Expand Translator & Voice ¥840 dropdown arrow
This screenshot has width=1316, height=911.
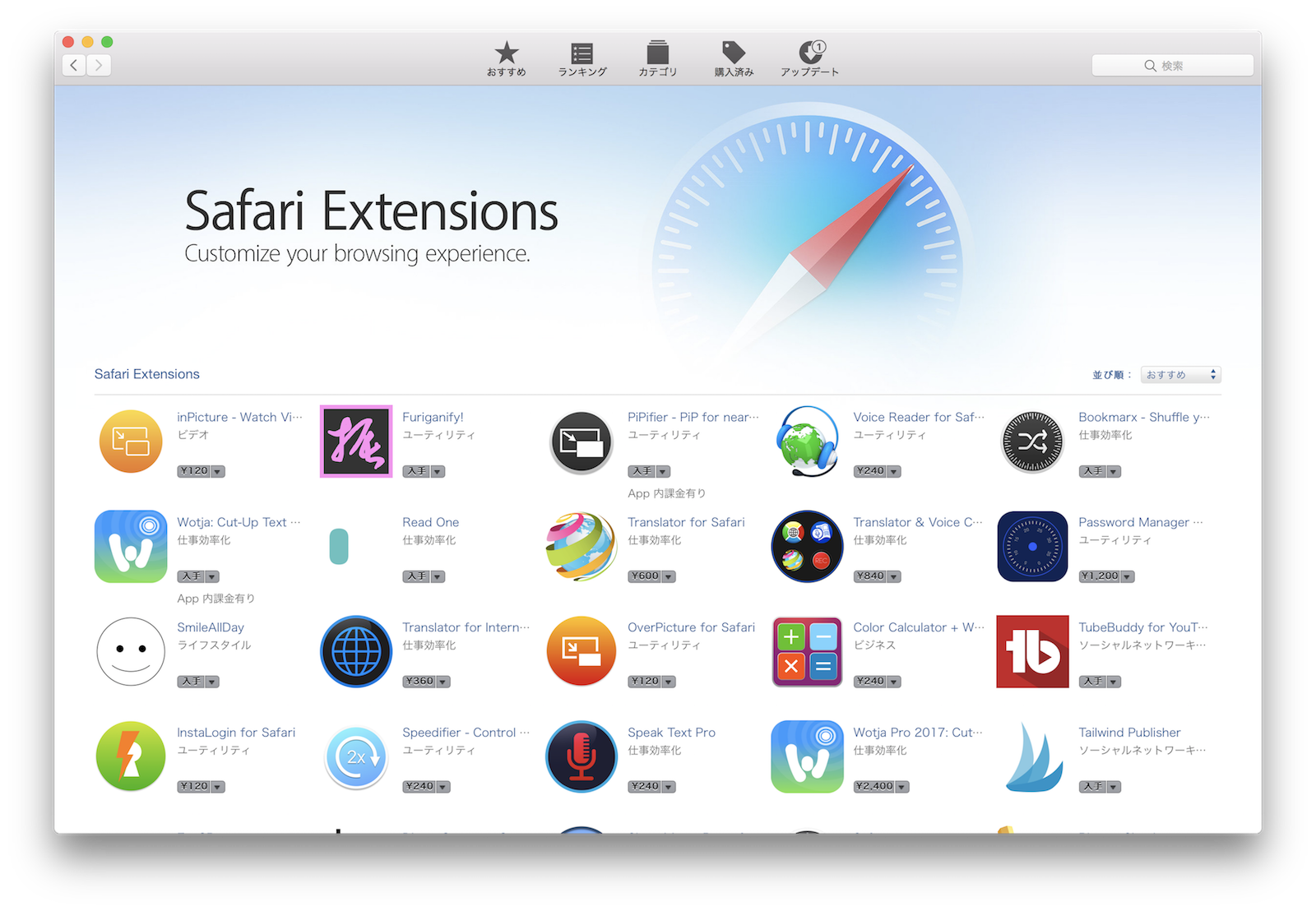(x=894, y=576)
